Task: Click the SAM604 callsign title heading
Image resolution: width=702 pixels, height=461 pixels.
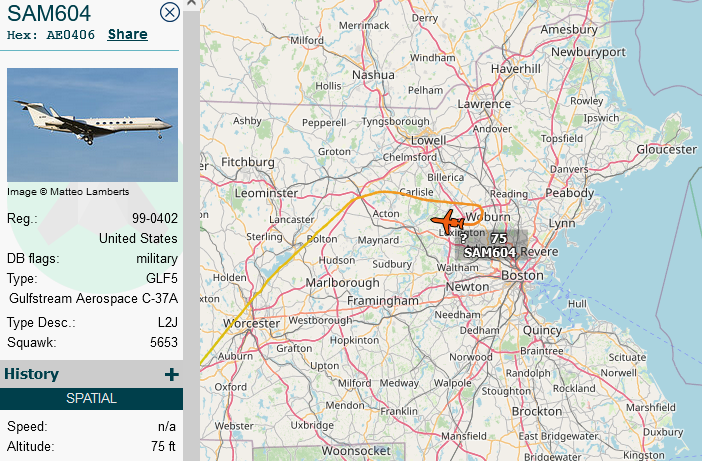Action: pyautogui.click(x=49, y=13)
